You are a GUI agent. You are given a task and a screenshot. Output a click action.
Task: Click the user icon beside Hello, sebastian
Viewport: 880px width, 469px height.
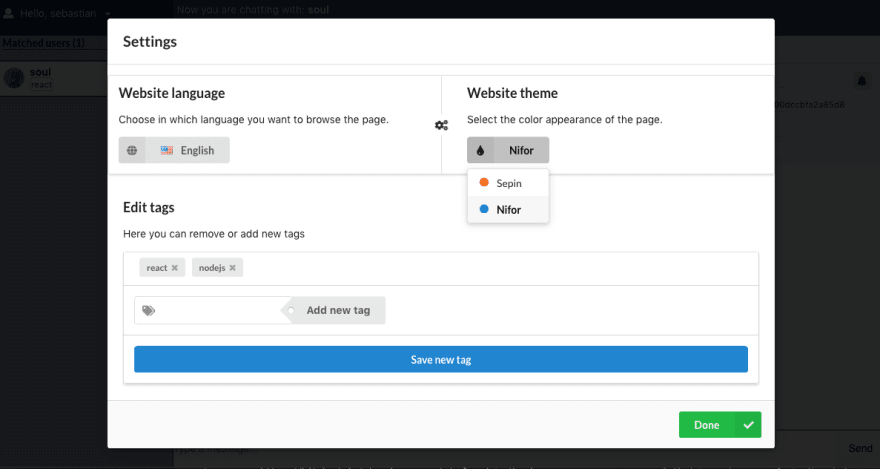9,13
